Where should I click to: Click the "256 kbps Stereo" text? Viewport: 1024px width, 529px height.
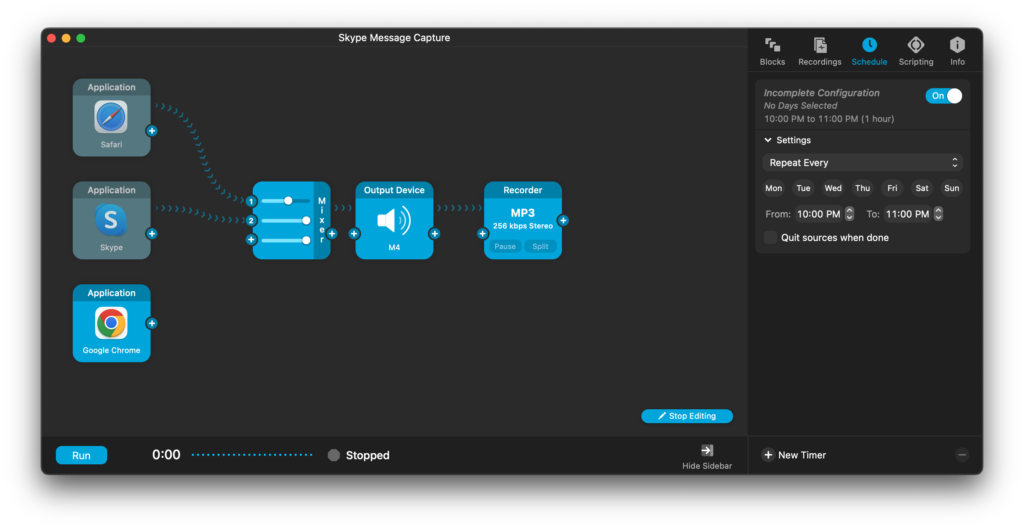pyautogui.click(x=522, y=226)
